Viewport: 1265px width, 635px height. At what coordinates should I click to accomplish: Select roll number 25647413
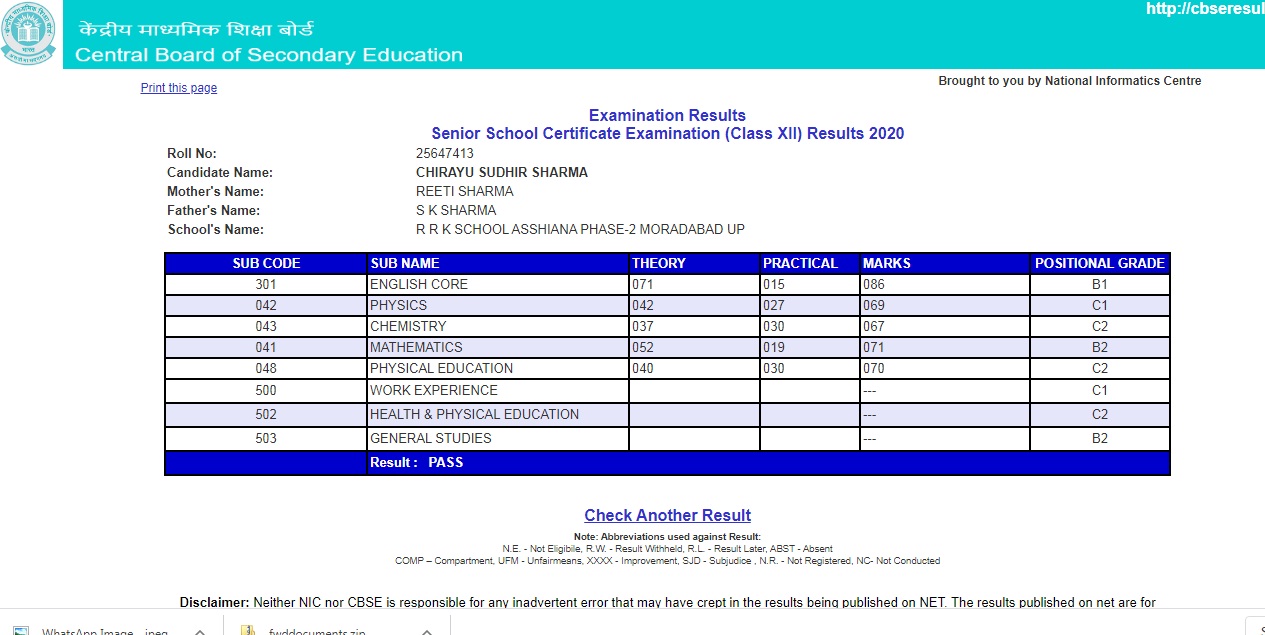[x=445, y=154]
